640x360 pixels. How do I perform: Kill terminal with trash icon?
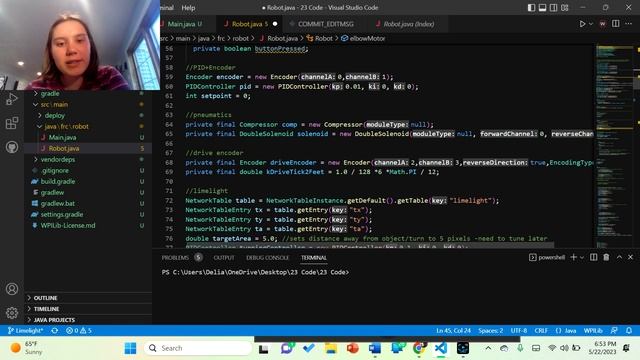[x=607, y=257]
